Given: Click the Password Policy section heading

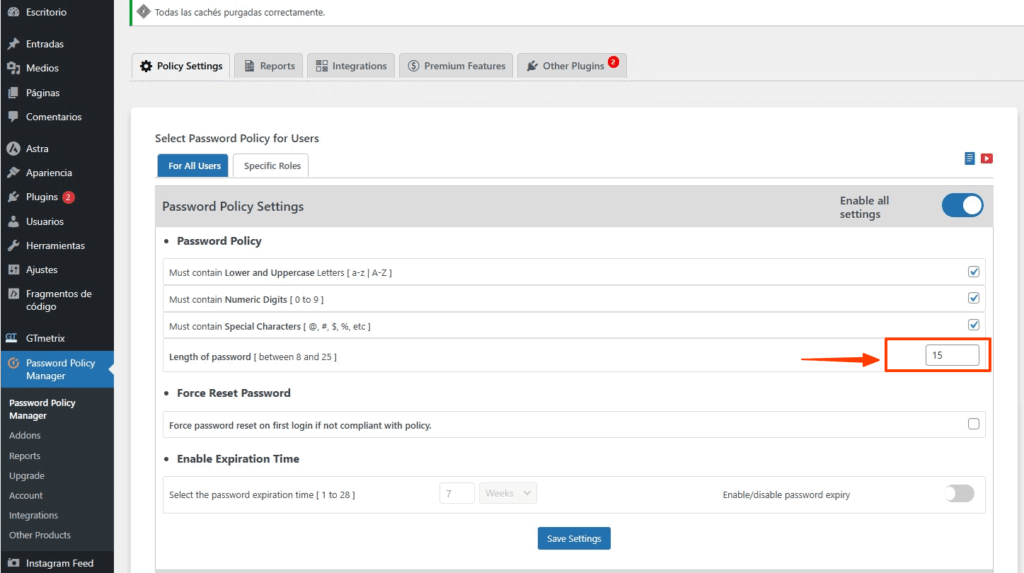Looking at the screenshot, I should coord(219,241).
